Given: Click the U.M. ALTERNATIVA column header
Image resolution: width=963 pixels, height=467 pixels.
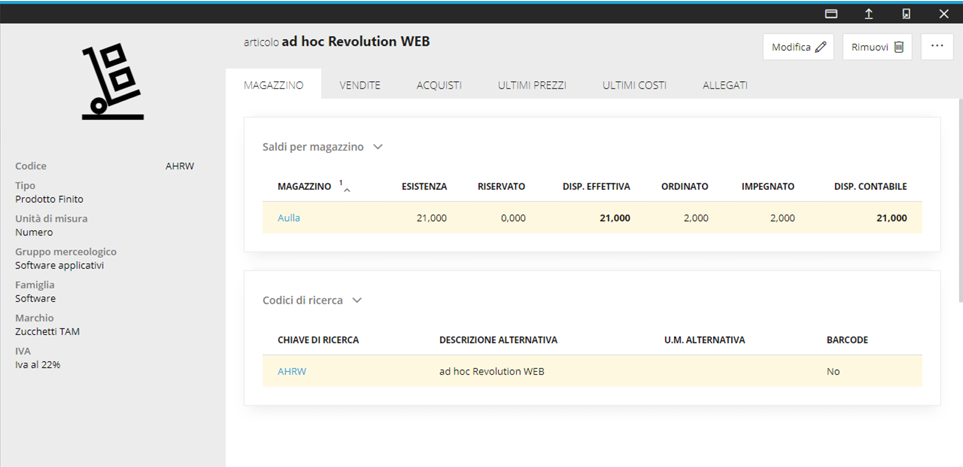Looking at the screenshot, I should (x=704, y=340).
